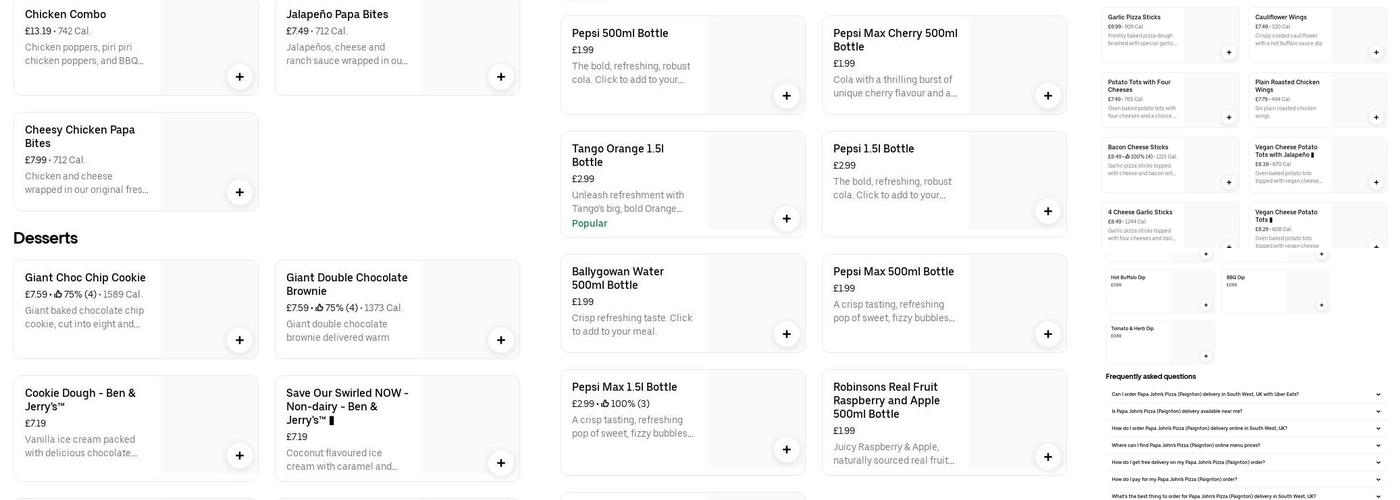Click 4 Cheese Garlic Sticks title
Image resolution: width=1400 pixels, height=500 pixels.
tap(1138, 212)
